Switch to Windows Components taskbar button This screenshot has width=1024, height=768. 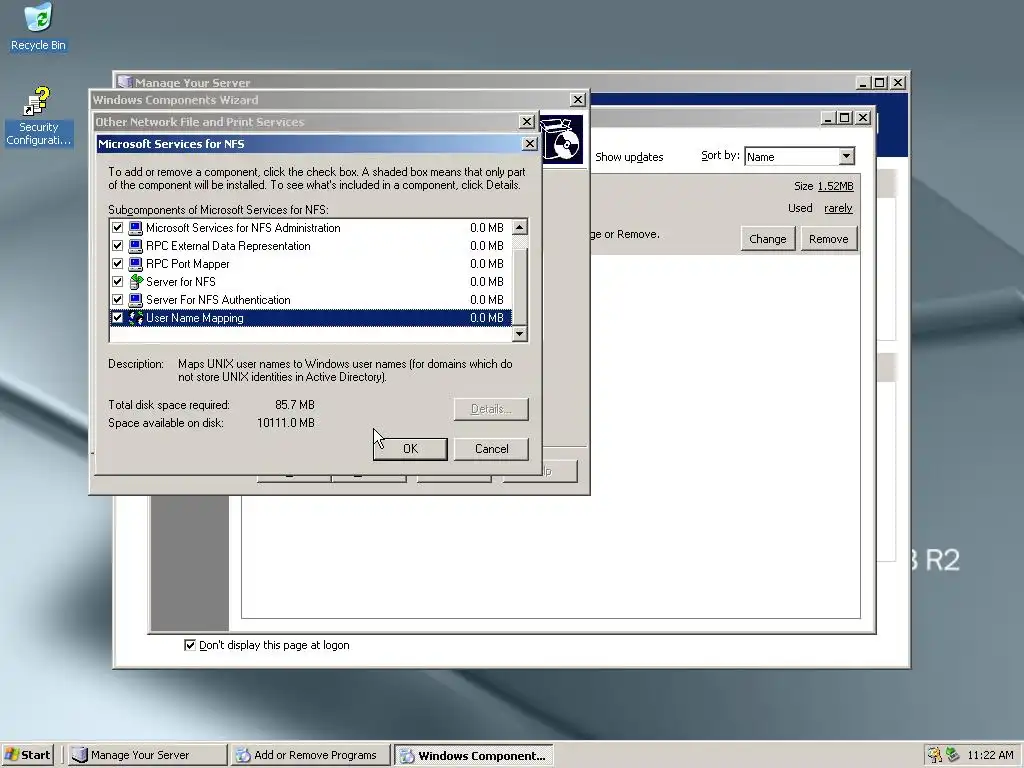click(473, 755)
